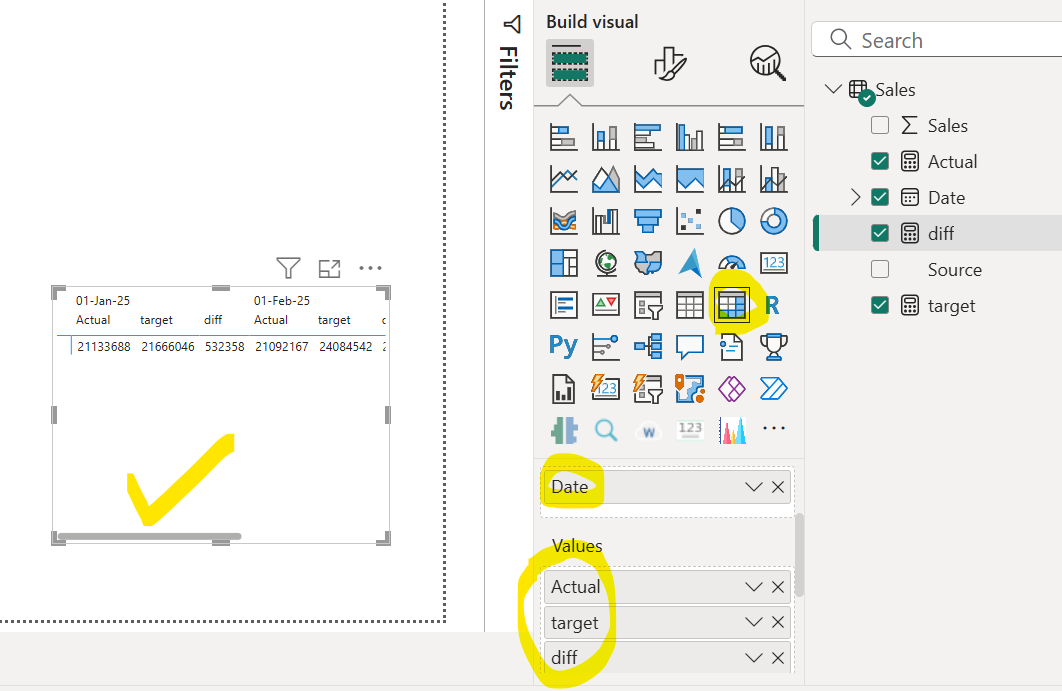Remove diff from Values
Viewport: 1062px width, 691px height.
tap(778, 658)
